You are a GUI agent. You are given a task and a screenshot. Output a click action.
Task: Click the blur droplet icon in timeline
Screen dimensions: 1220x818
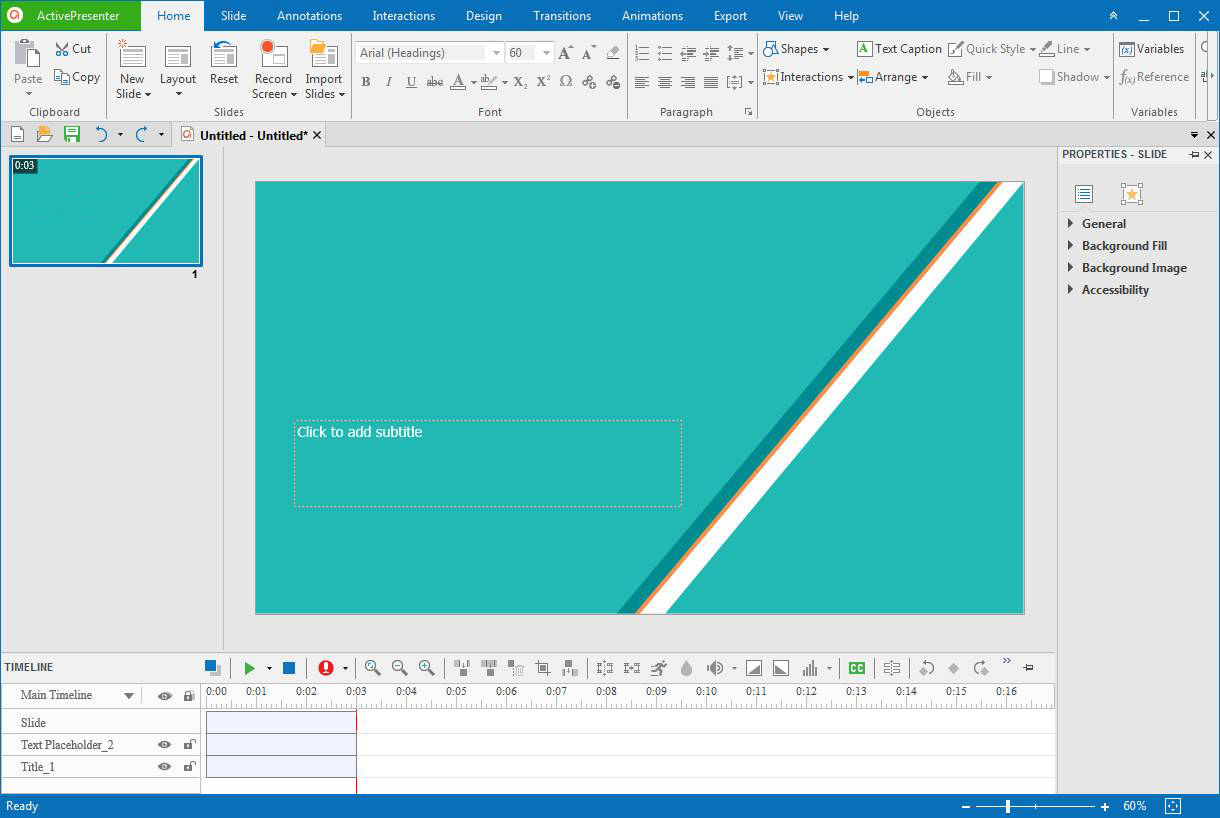(x=686, y=668)
